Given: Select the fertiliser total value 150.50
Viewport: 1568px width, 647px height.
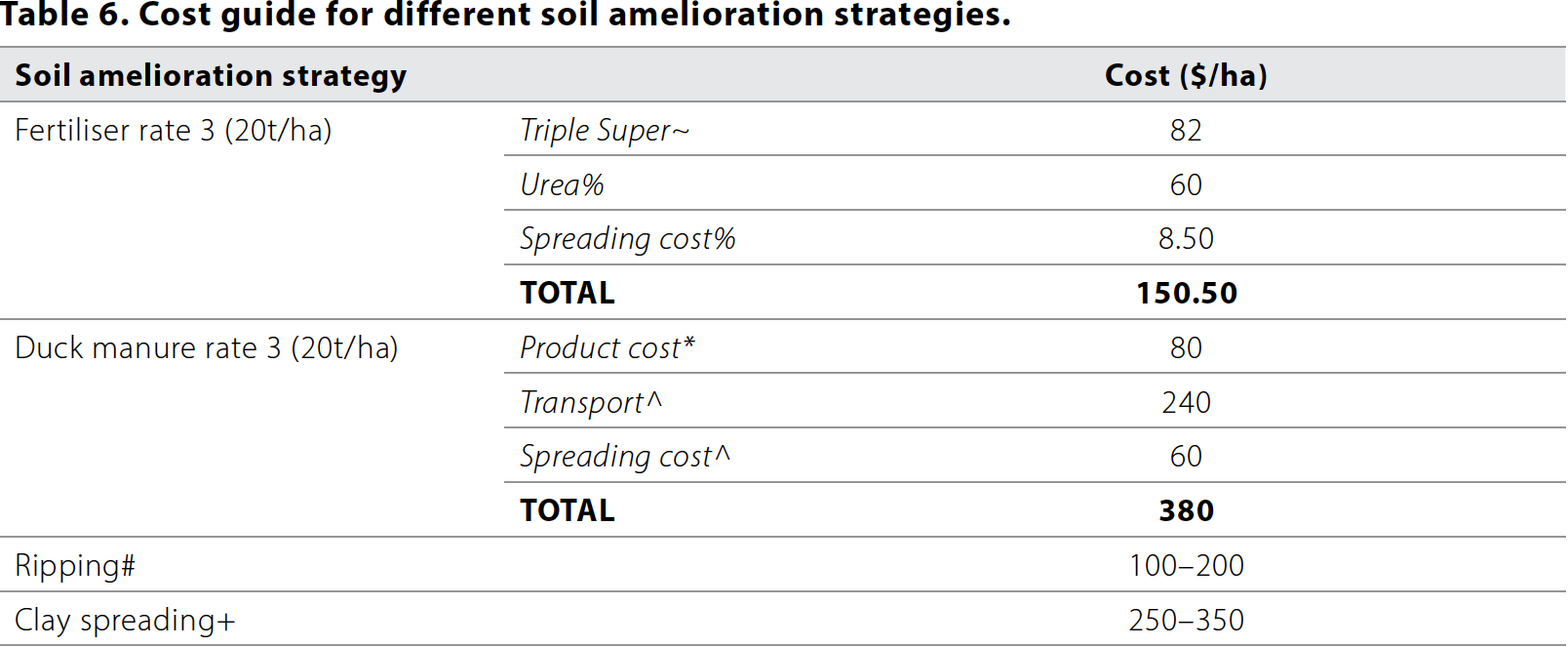Looking at the screenshot, I should point(1186,294).
